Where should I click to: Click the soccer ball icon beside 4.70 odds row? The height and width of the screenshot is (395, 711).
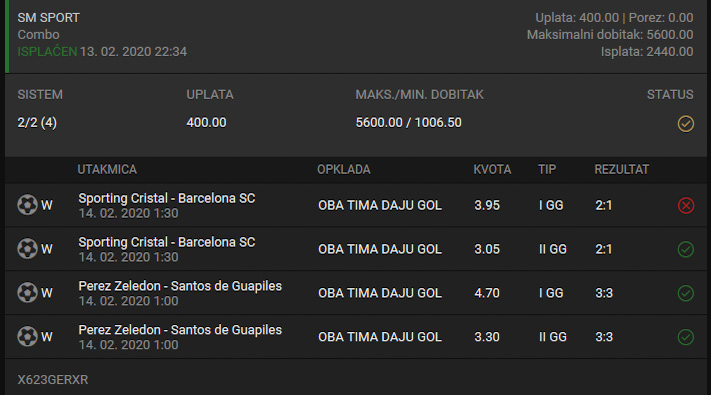point(27,293)
